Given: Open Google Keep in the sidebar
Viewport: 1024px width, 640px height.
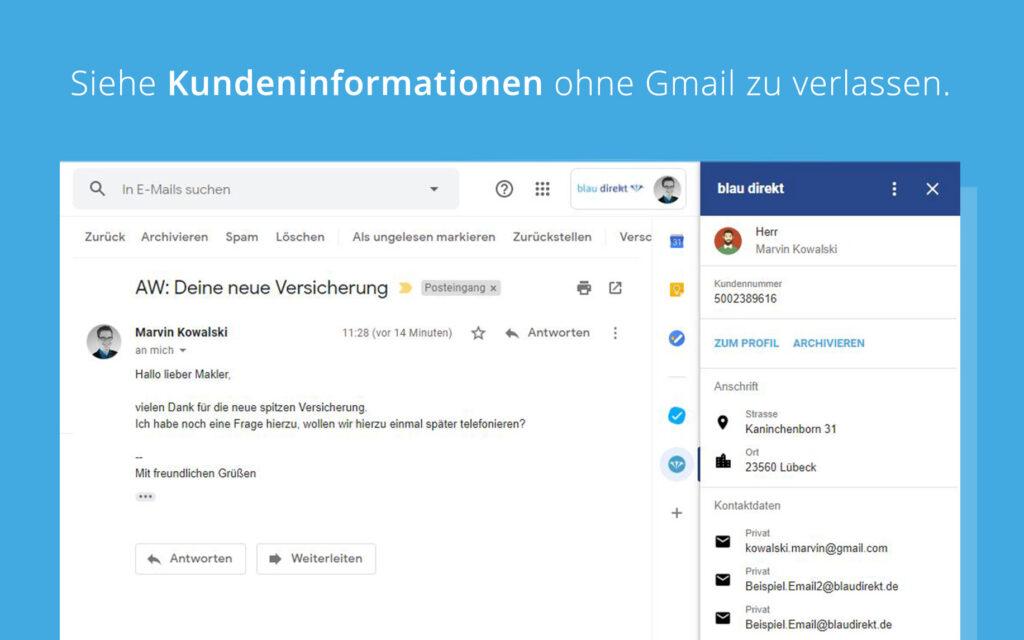Looking at the screenshot, I should [x=676, y=290].
